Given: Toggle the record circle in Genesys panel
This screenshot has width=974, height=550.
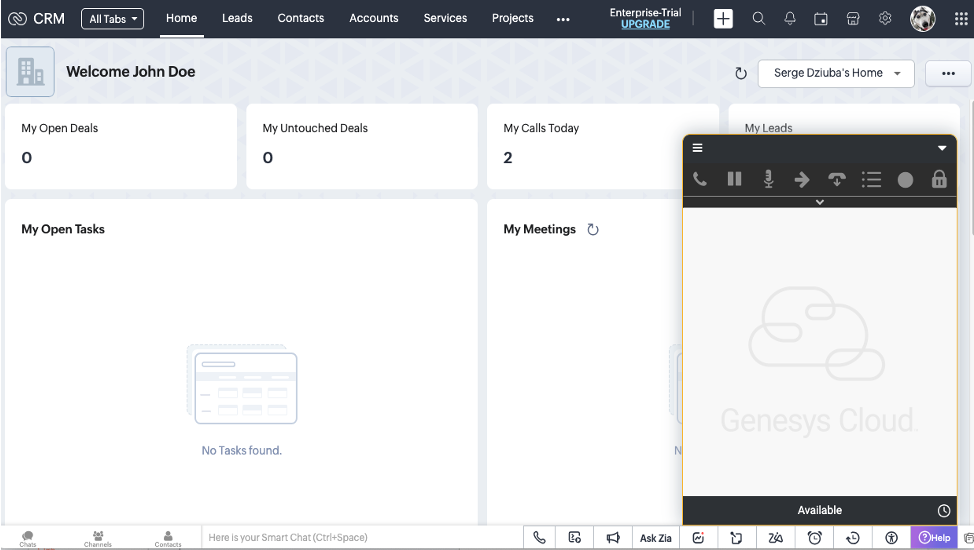Looking at the screenshot, I should click(905, 180).
